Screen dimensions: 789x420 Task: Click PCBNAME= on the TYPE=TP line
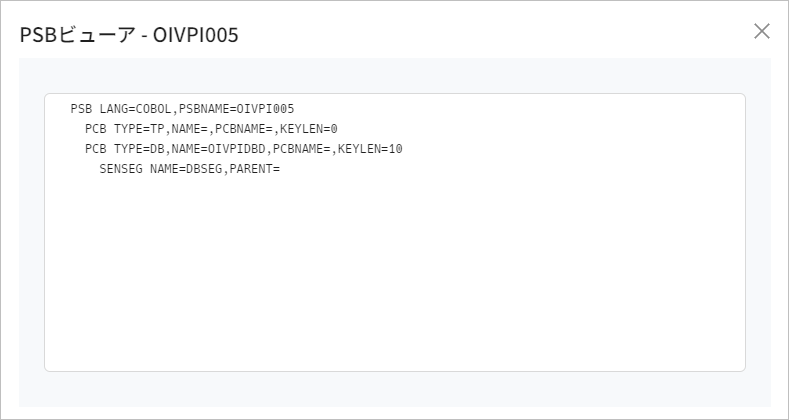coord(243,129)
